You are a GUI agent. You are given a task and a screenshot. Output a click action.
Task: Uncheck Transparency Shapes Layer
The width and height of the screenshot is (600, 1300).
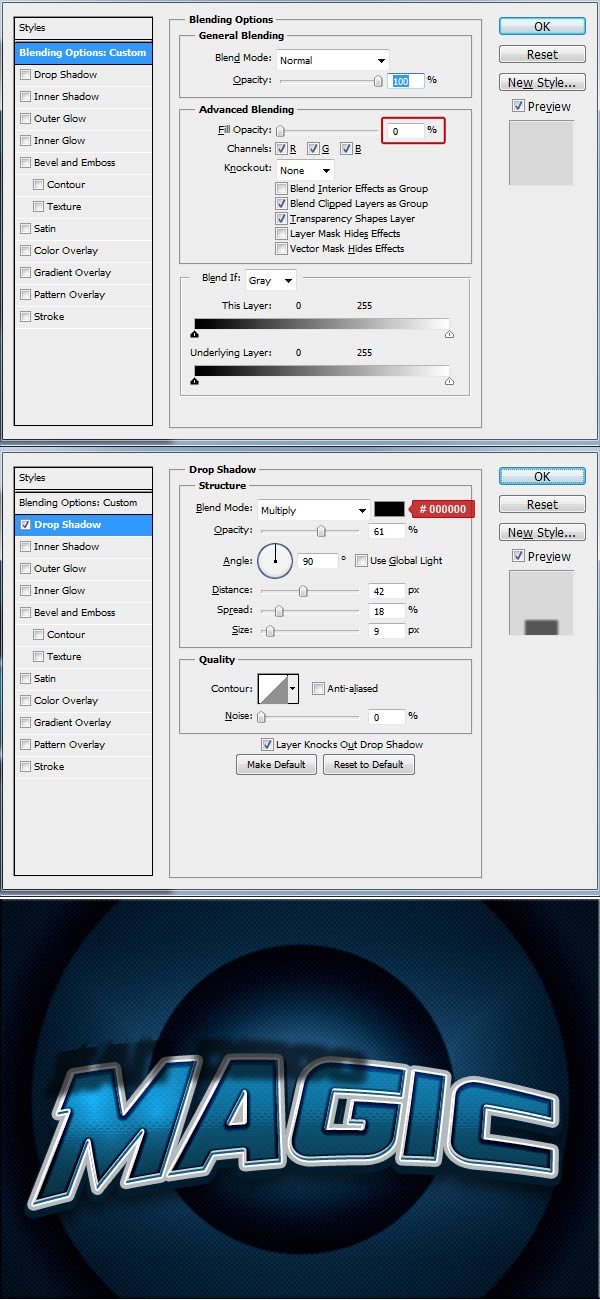[x=282, y=219]
